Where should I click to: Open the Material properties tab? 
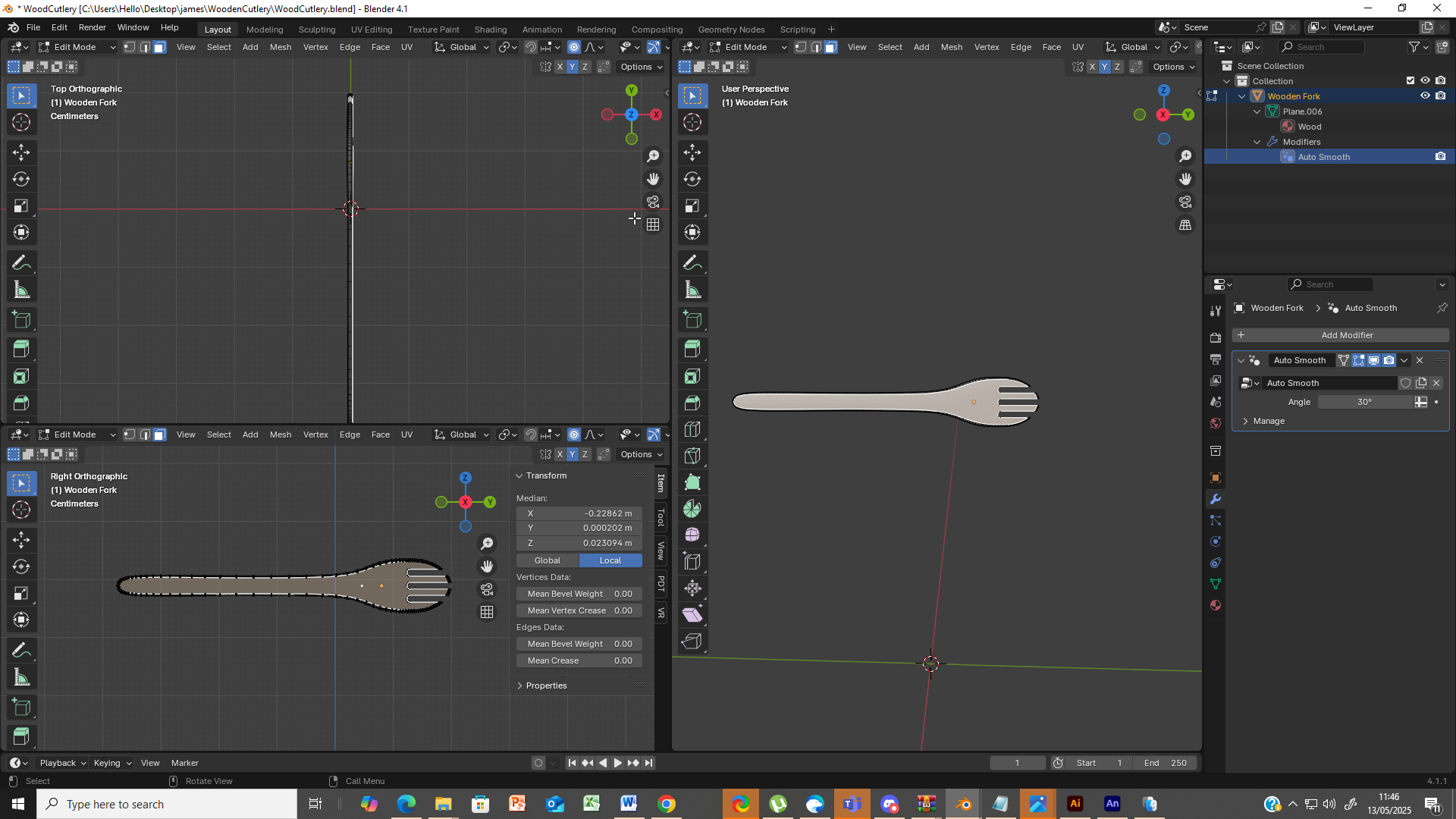coord(1216,605)
